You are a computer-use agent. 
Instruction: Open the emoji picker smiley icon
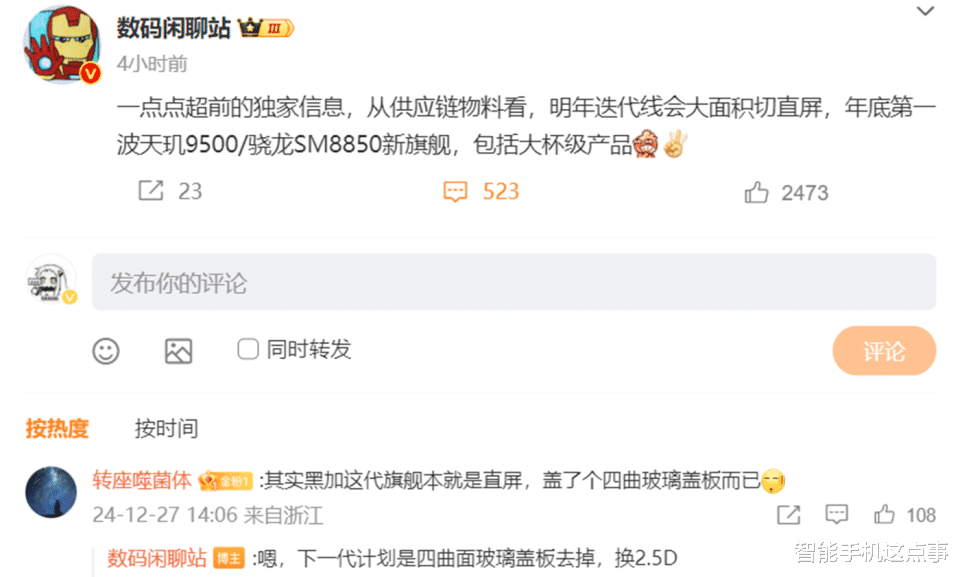106,351
